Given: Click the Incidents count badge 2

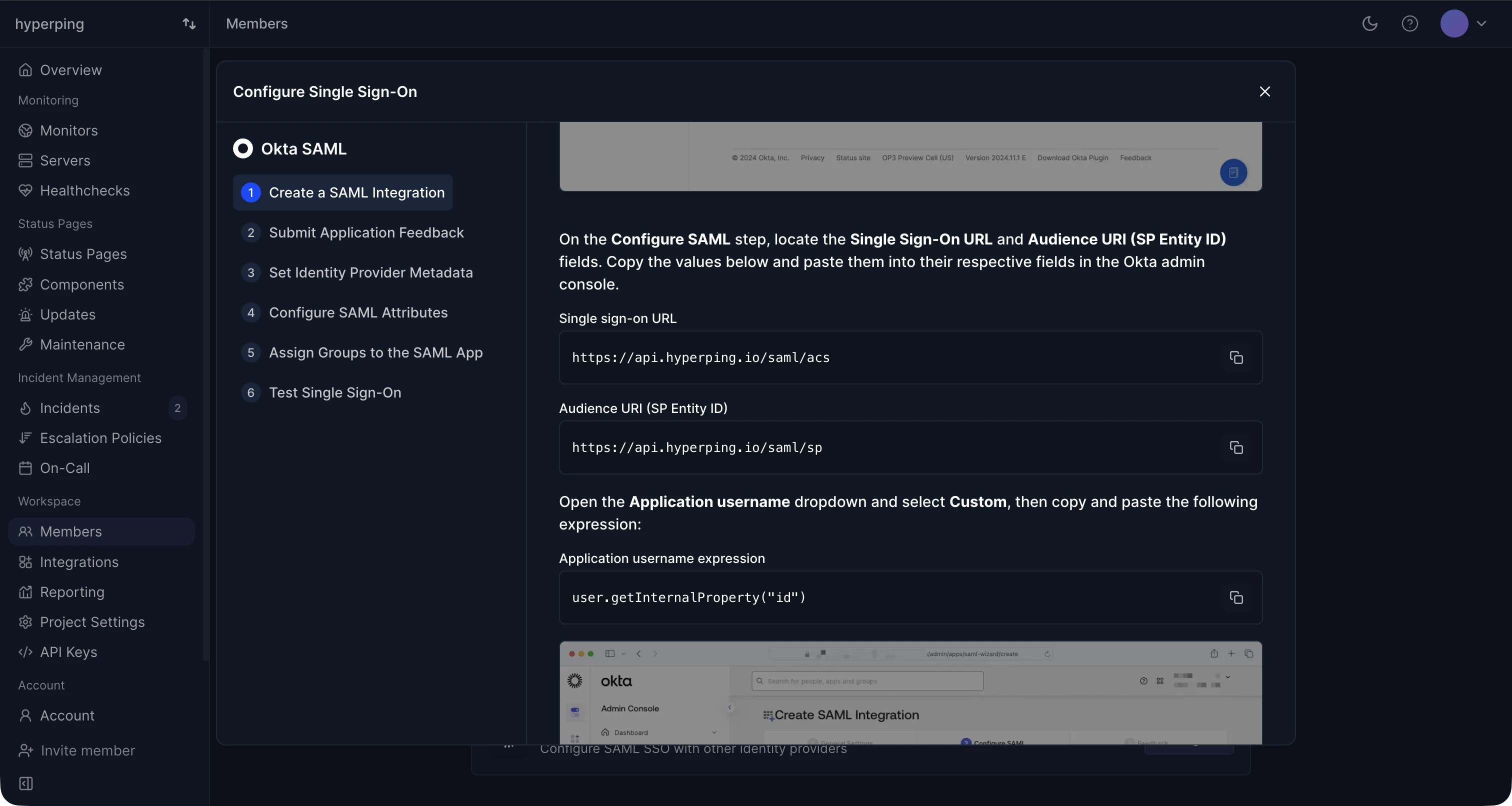Looking at the screenshot, I should (177, 408).
